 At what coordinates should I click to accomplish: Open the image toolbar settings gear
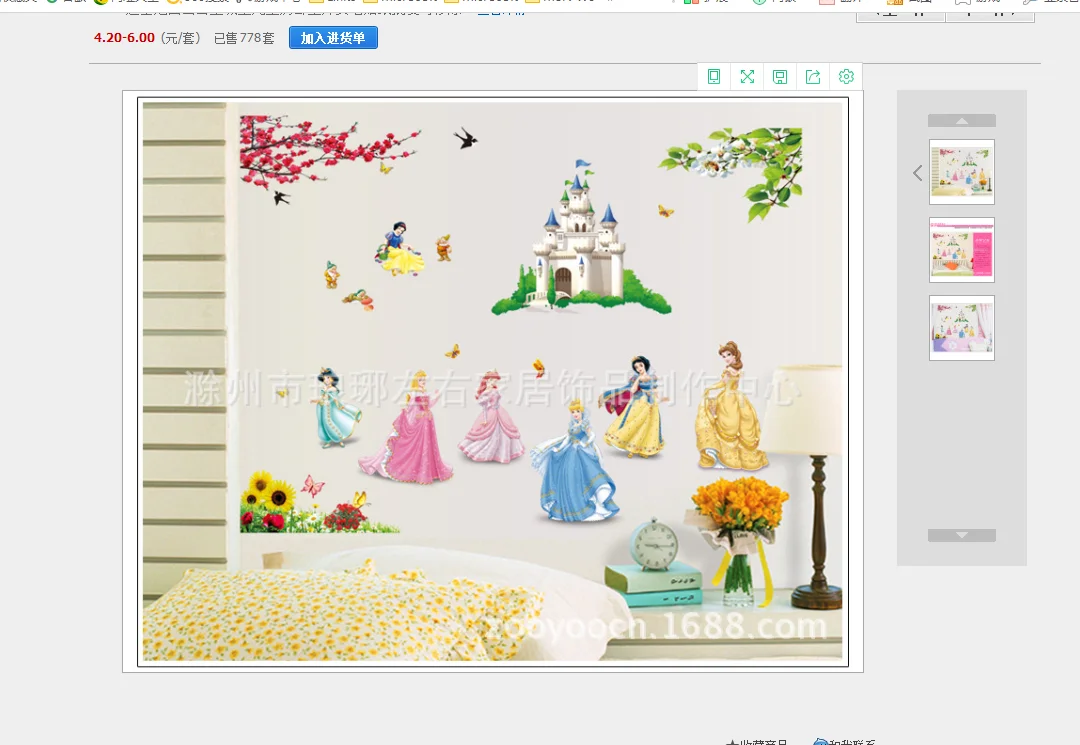(x=847, y=76)
